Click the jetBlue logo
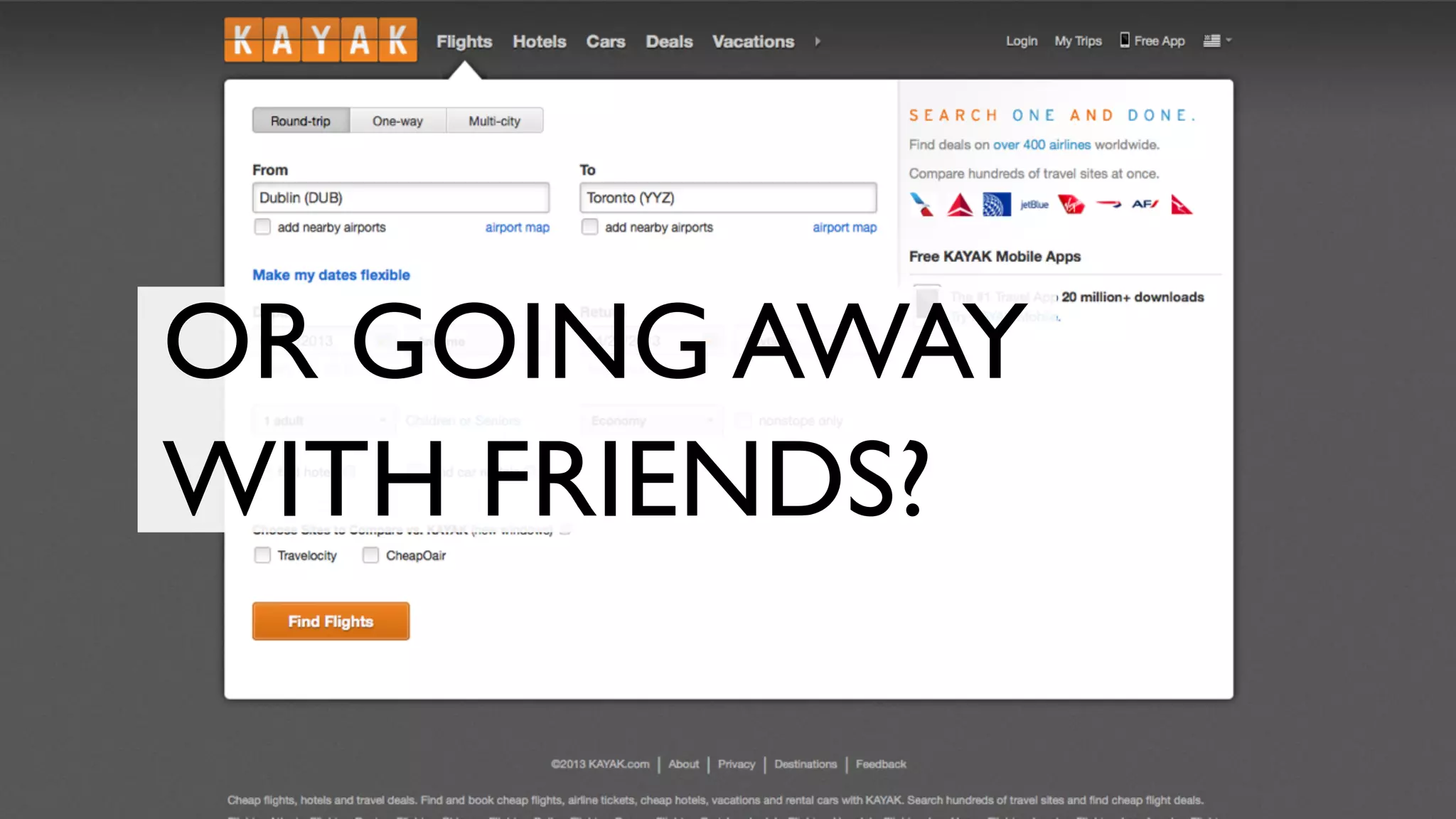Image resolution: width=1456 pixels, height=819 pixels. [1034, 205]
